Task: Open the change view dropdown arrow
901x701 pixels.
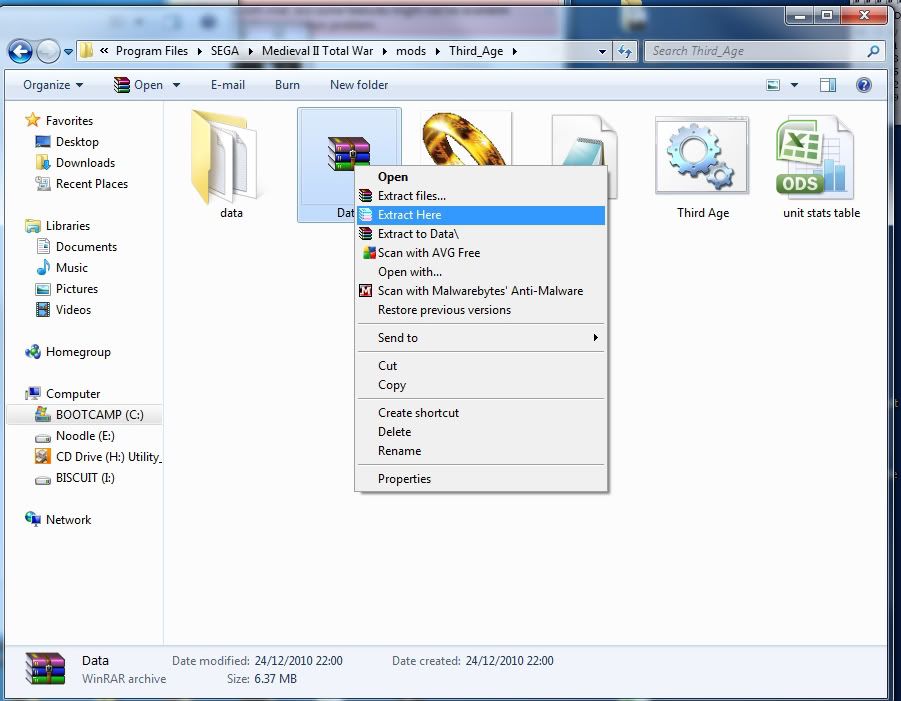Action: pos(795,85)
